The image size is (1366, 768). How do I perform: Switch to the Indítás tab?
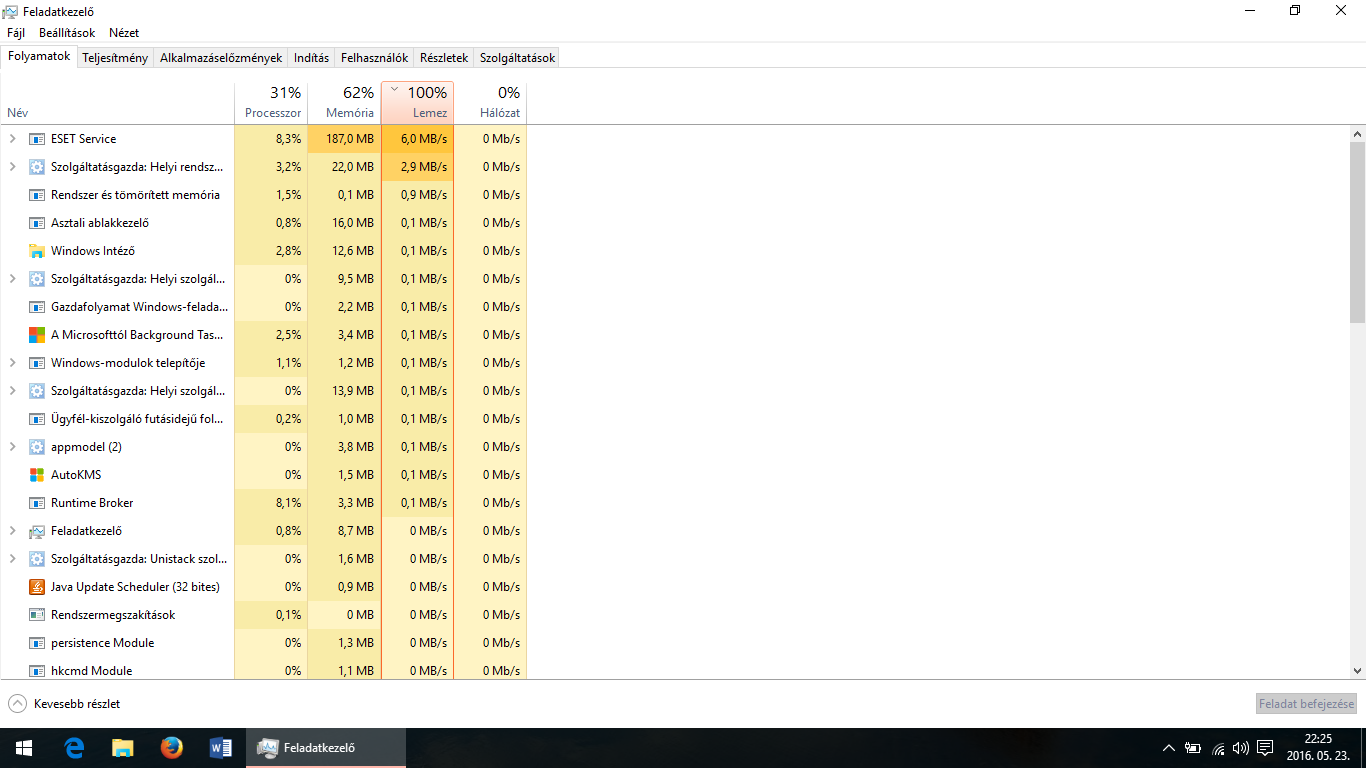click(311, 58)
